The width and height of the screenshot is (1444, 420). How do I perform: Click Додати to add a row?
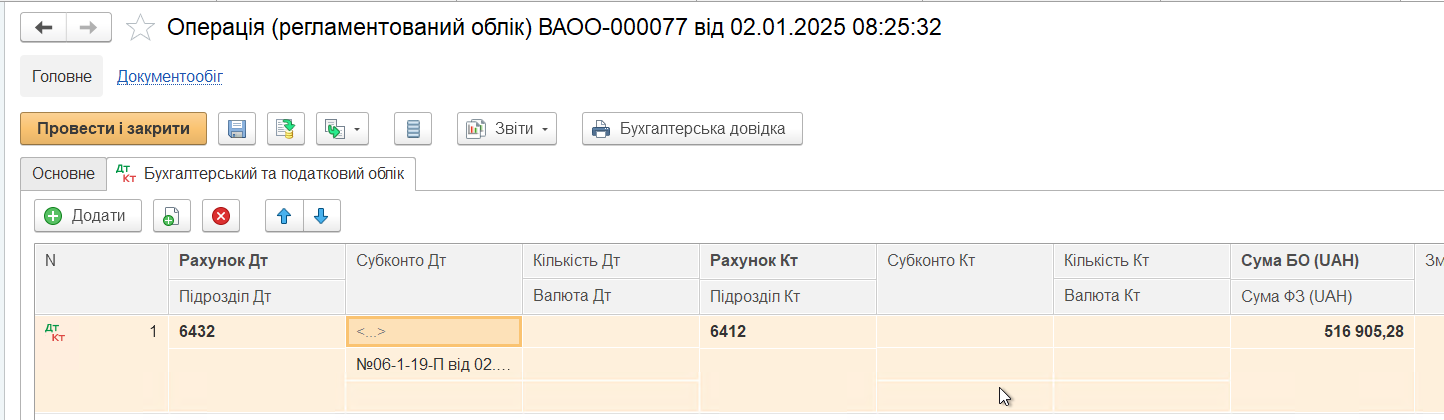87,215
